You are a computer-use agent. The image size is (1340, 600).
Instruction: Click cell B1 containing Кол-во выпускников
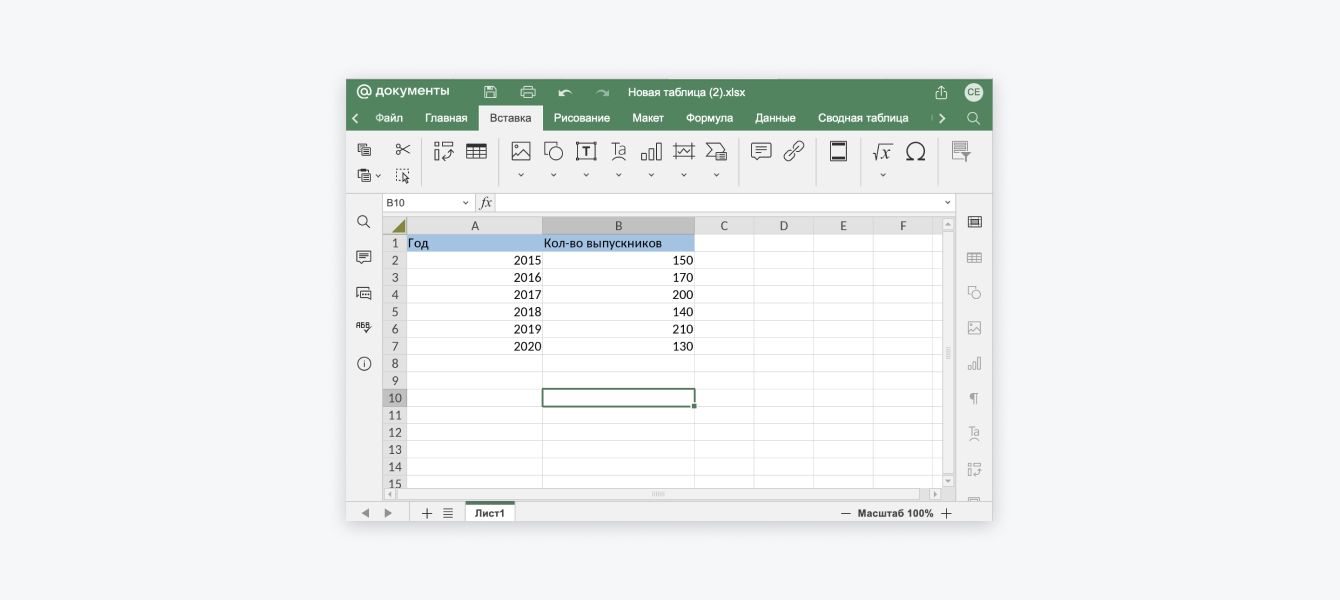(x=617, y=243)
